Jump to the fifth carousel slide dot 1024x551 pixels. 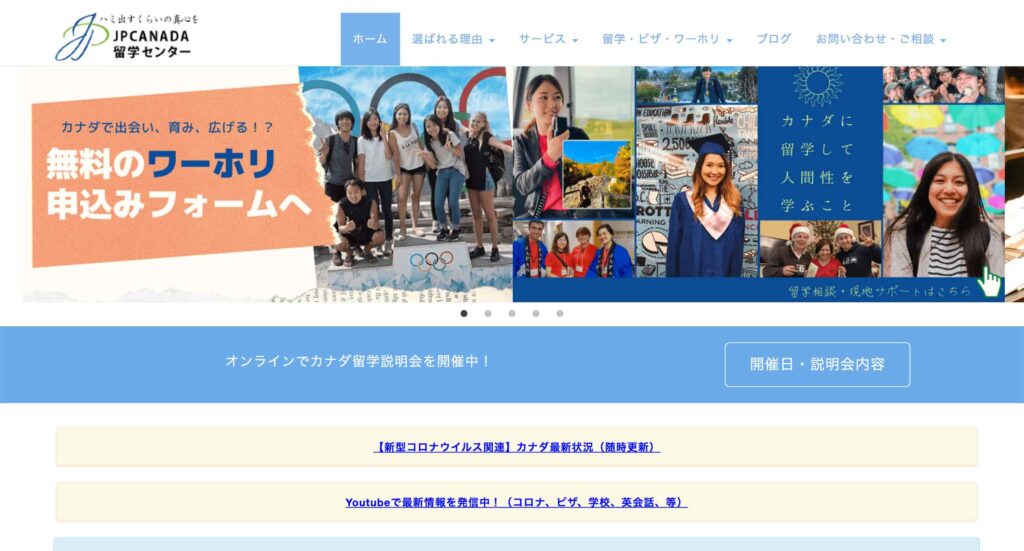[560, 313]
